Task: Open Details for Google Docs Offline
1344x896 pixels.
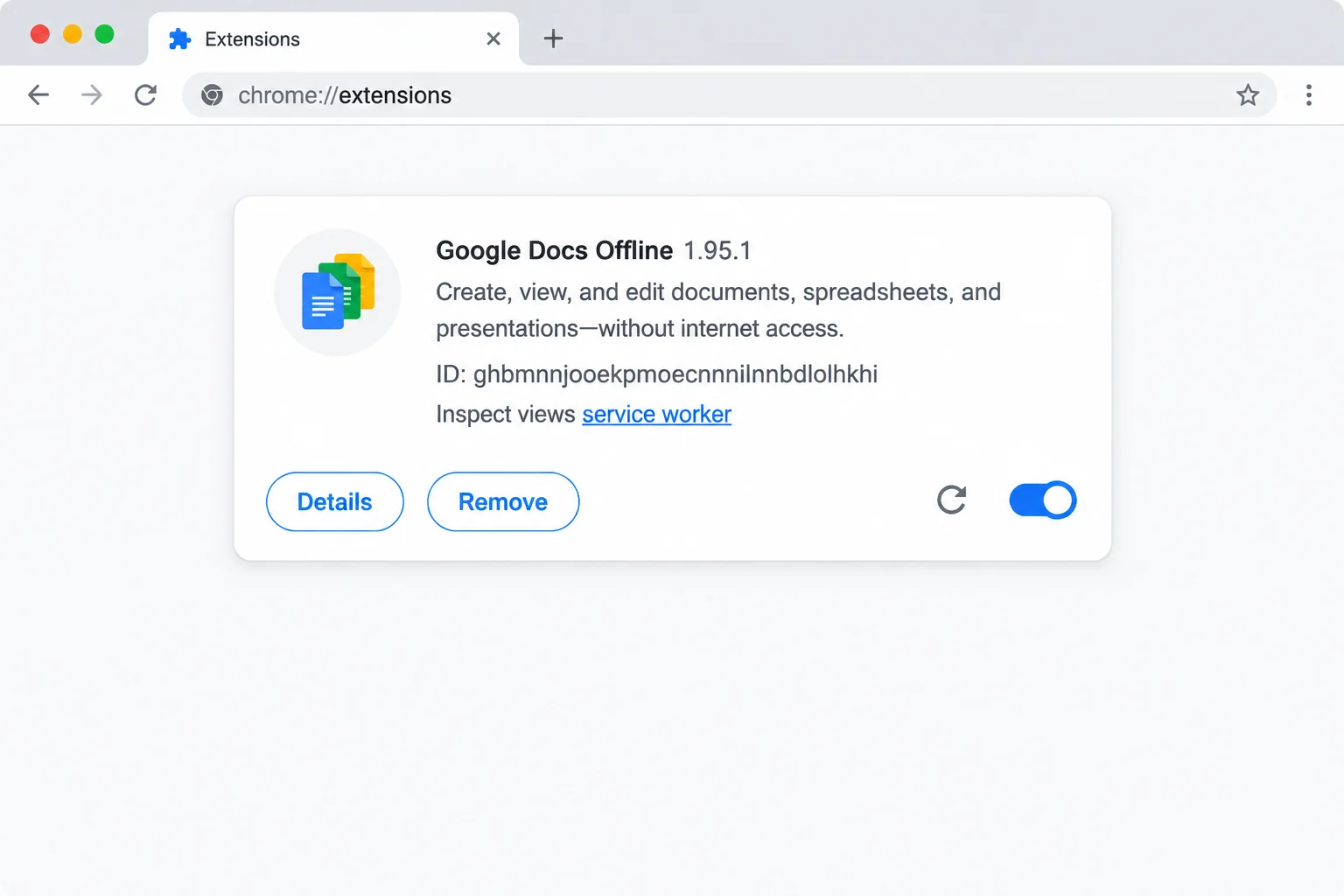Action: 335,501
